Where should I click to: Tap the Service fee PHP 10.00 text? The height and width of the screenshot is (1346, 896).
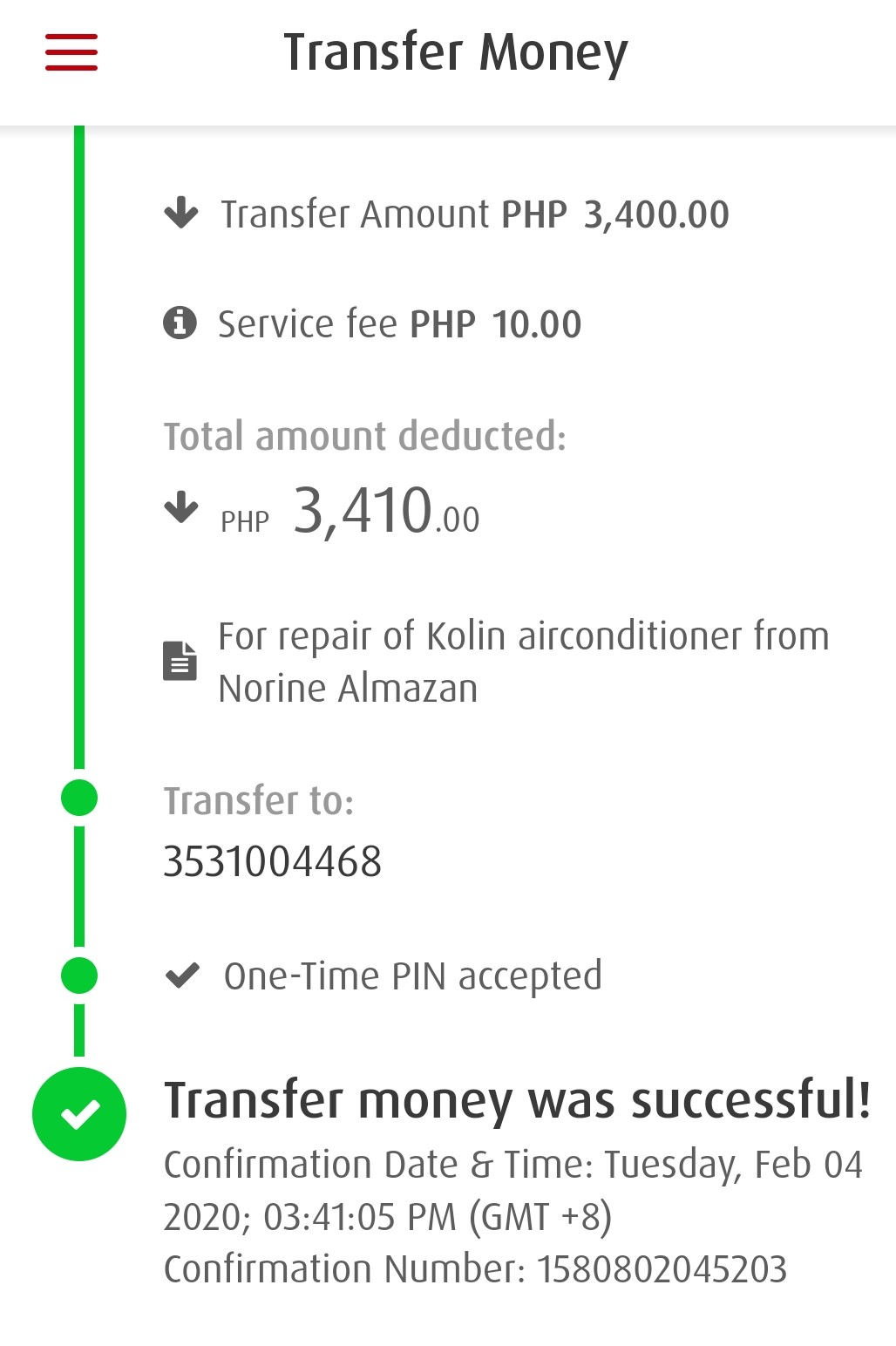pyautogui.click(x=399, y=324)
